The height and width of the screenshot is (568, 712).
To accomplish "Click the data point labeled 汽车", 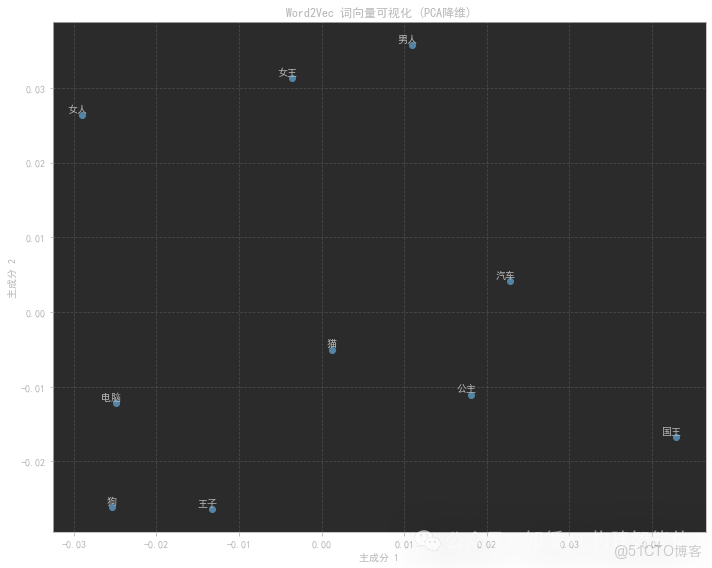I will 510,282.
